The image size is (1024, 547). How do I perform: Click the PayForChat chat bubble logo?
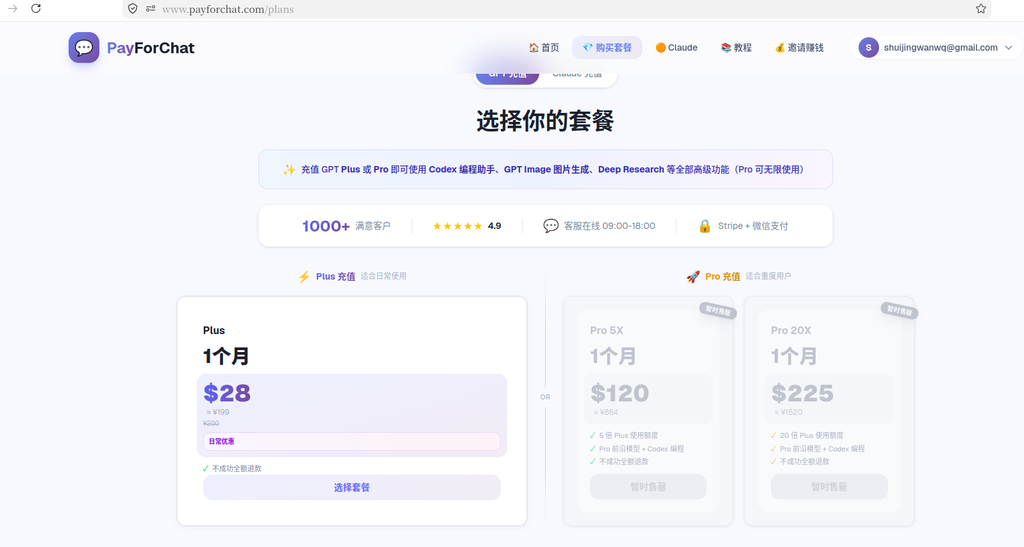84,48
